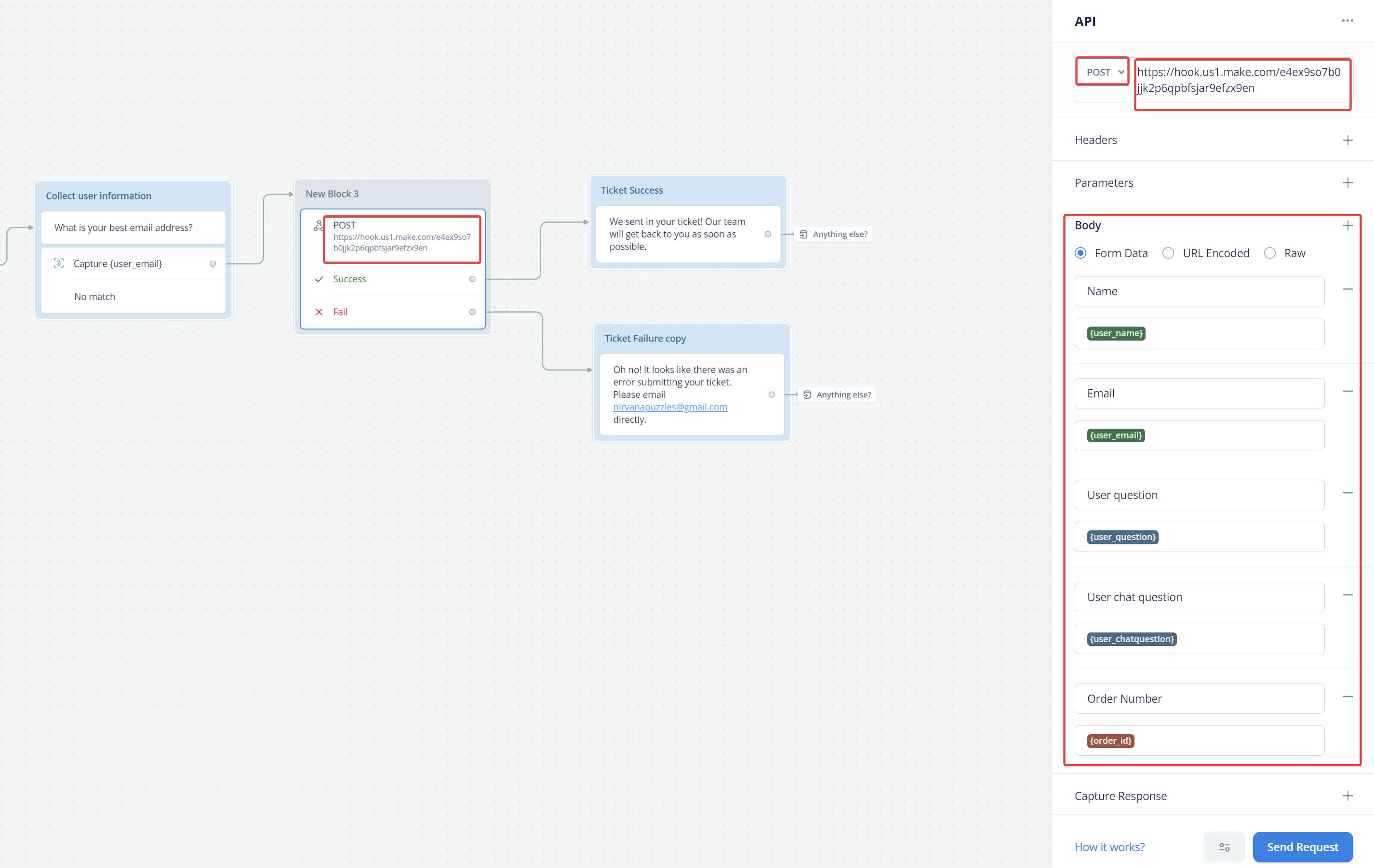Click the Fail path output port
Image resolution: width=1374 pixels, height=868 pixels.
point(472,312)
